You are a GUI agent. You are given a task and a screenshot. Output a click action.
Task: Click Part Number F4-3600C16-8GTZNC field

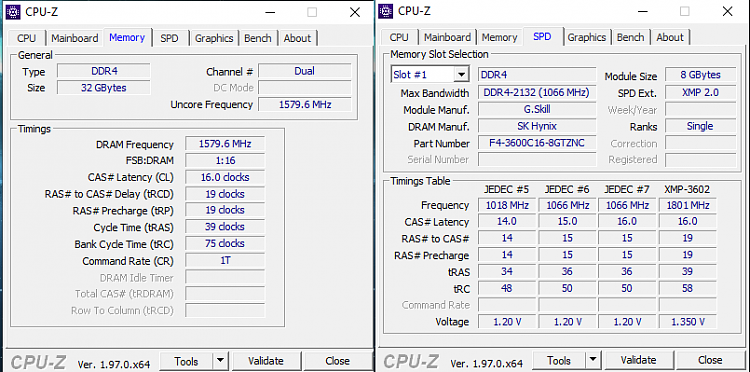pyautogui.click(x=537, y=143)
